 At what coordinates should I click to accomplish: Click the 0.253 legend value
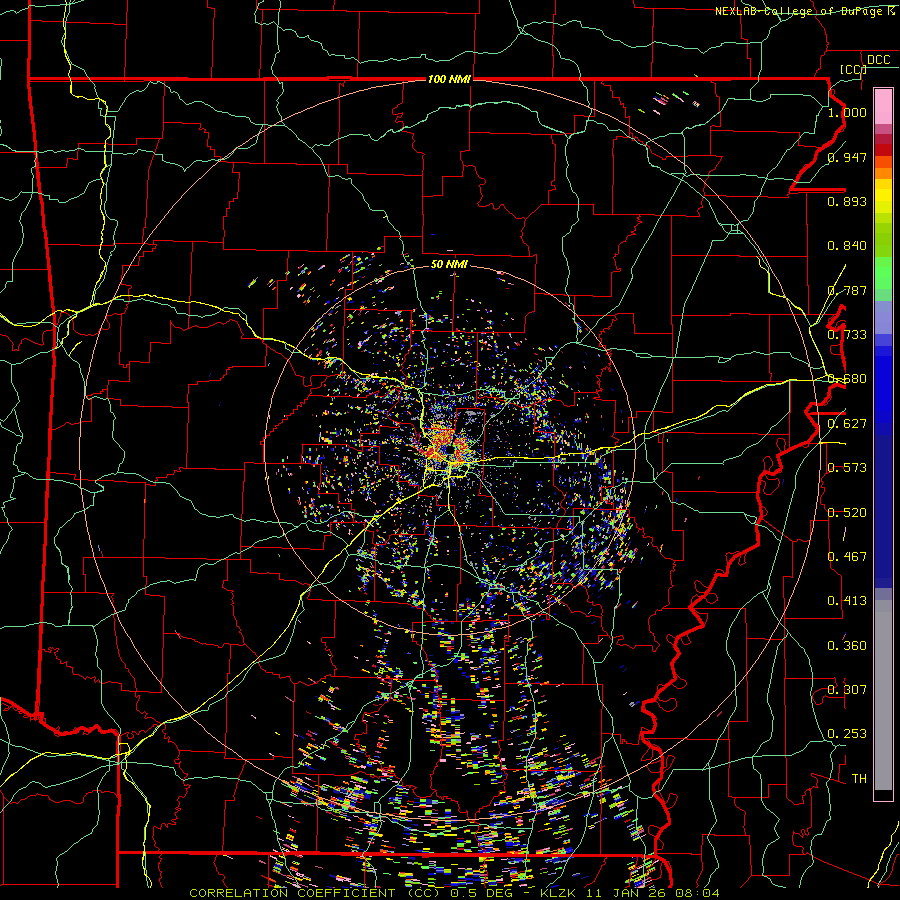tap(847, 734)
